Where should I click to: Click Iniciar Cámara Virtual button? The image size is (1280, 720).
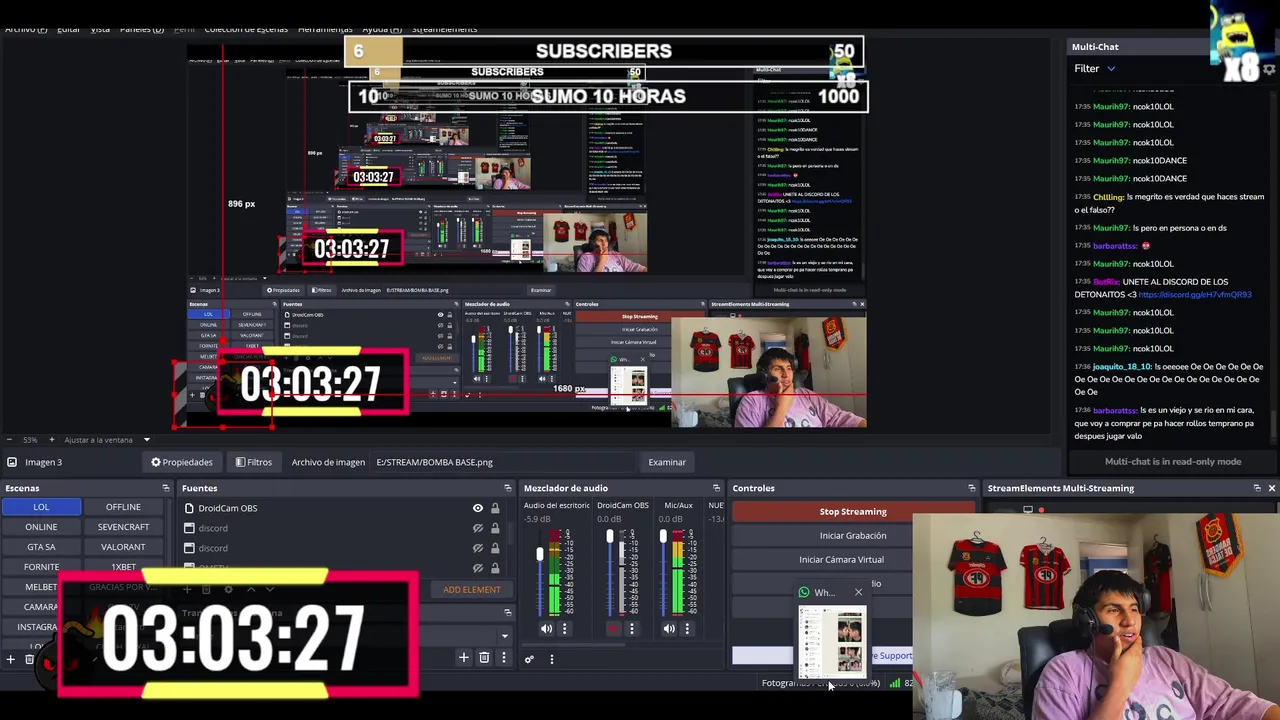(842, 560)
